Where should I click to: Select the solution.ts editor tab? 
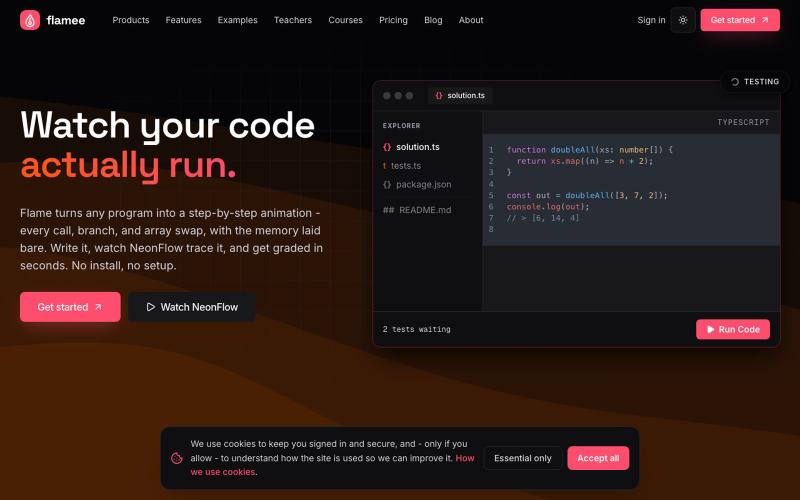pyautogui.click(x=460, y=95)
